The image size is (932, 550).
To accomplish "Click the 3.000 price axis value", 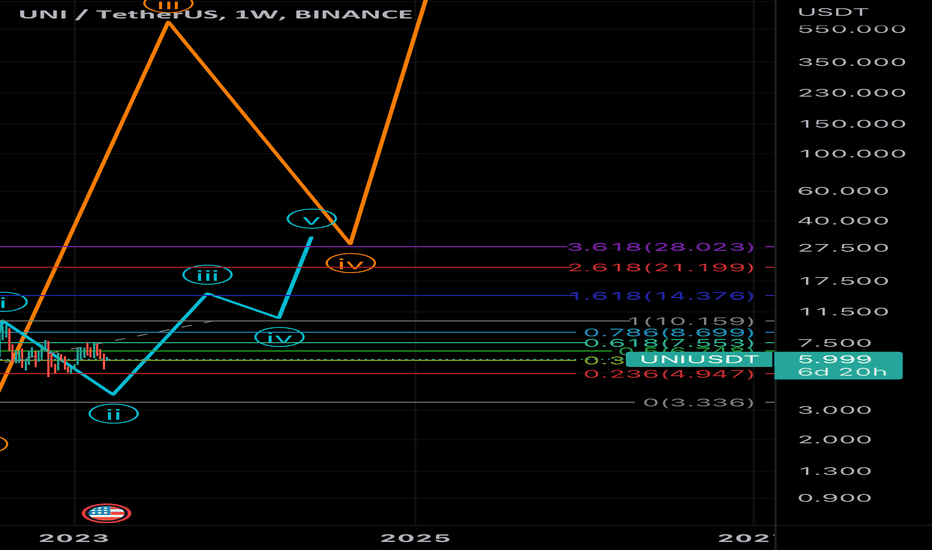I will click(x=835, y=410).
